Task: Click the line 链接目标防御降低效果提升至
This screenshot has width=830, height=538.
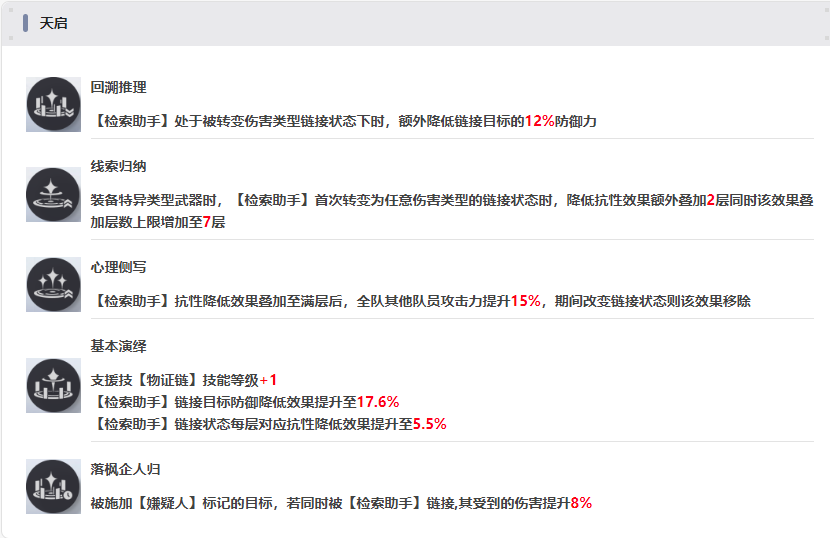Action: tap(245, 402)
